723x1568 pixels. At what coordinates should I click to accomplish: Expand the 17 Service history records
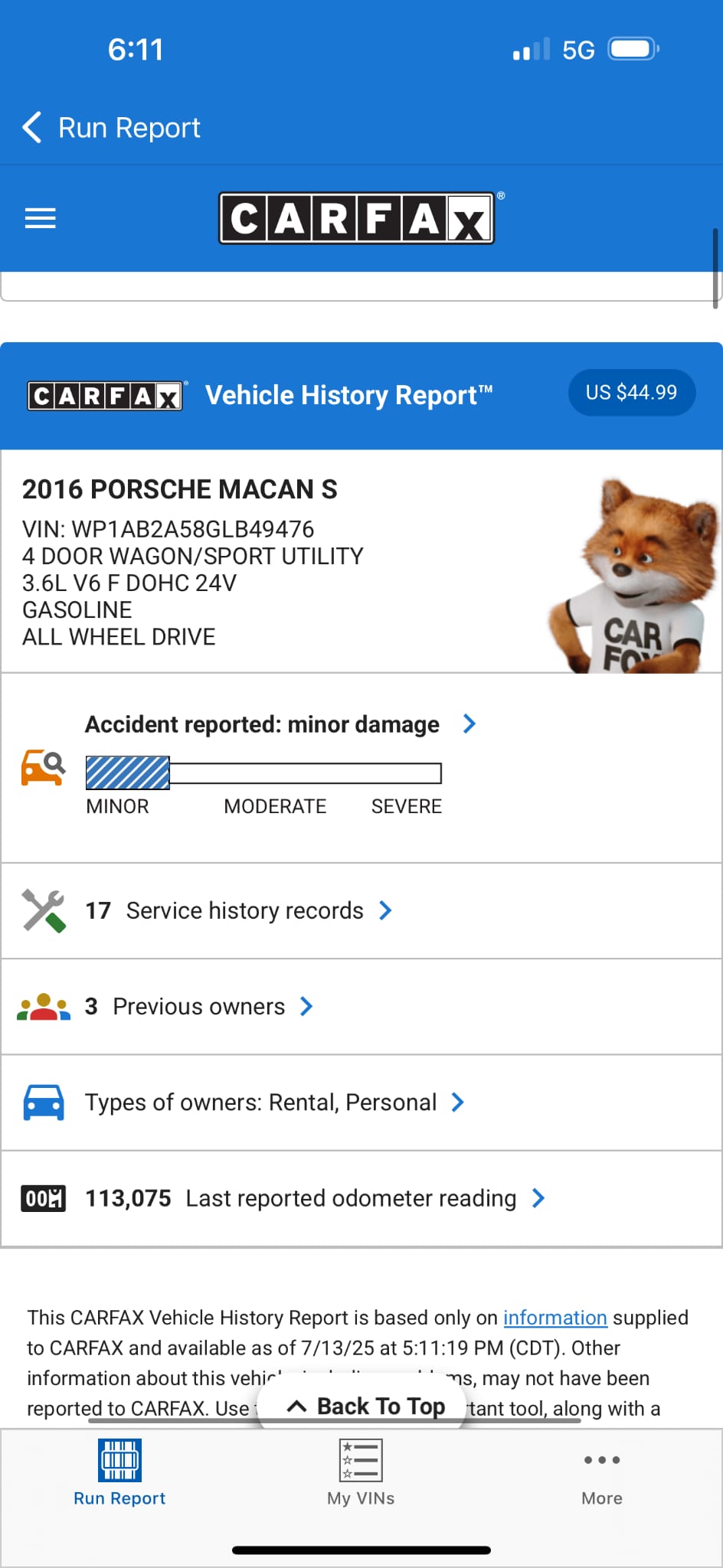pos(385,910)
